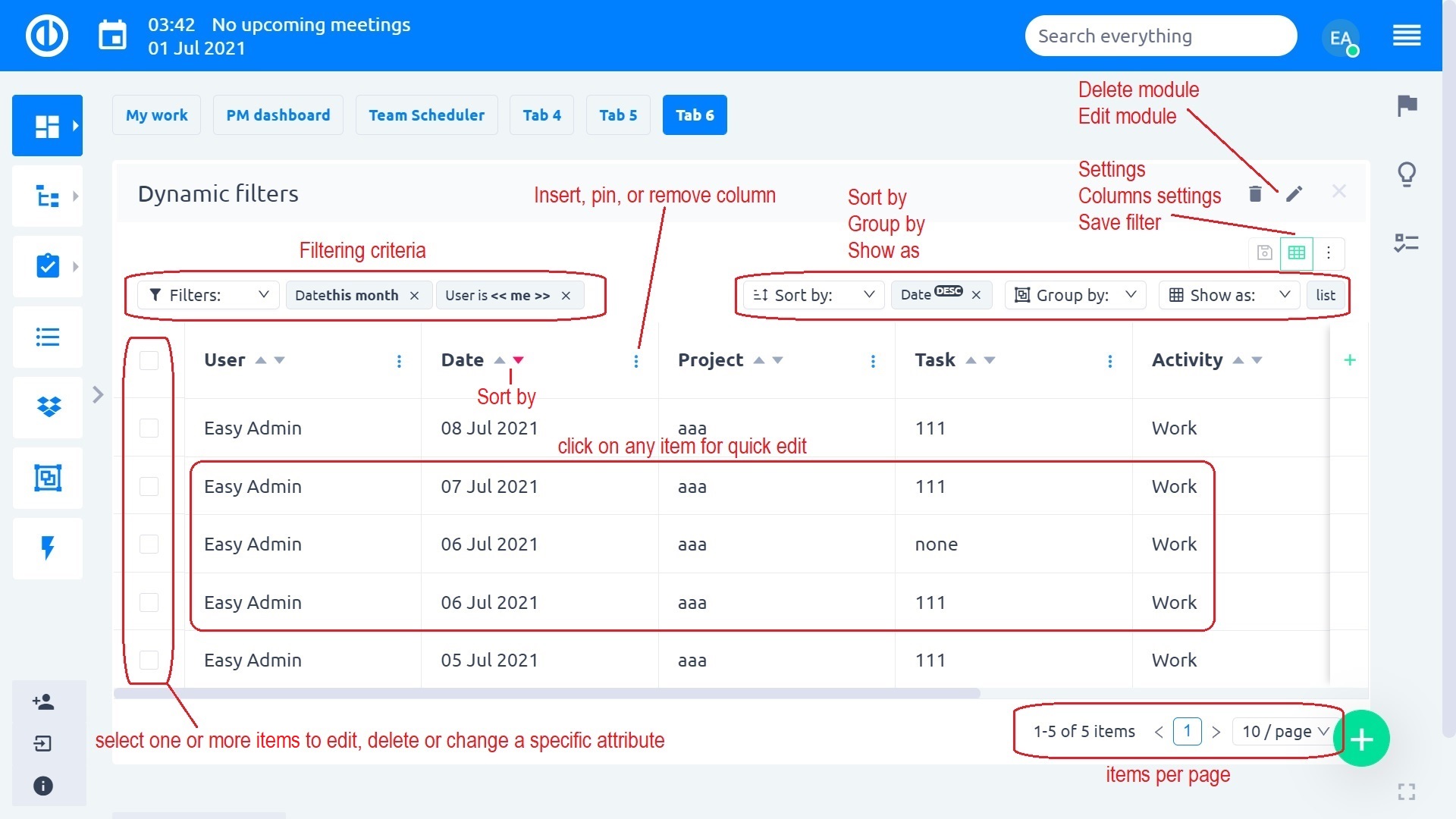Click the green table columns settings icon
This screenshot has width=1456, height=819.
(1296, 253)
